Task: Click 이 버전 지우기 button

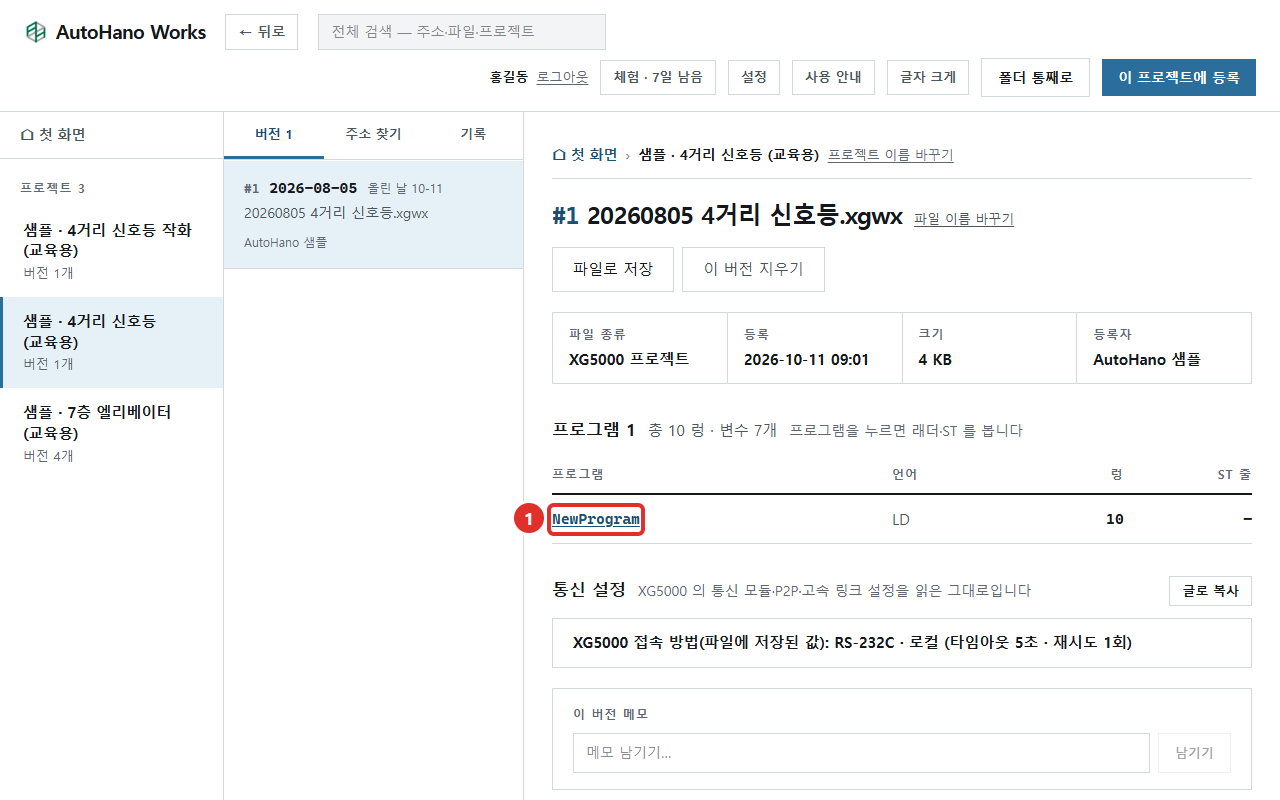Action: coord(753,269)
